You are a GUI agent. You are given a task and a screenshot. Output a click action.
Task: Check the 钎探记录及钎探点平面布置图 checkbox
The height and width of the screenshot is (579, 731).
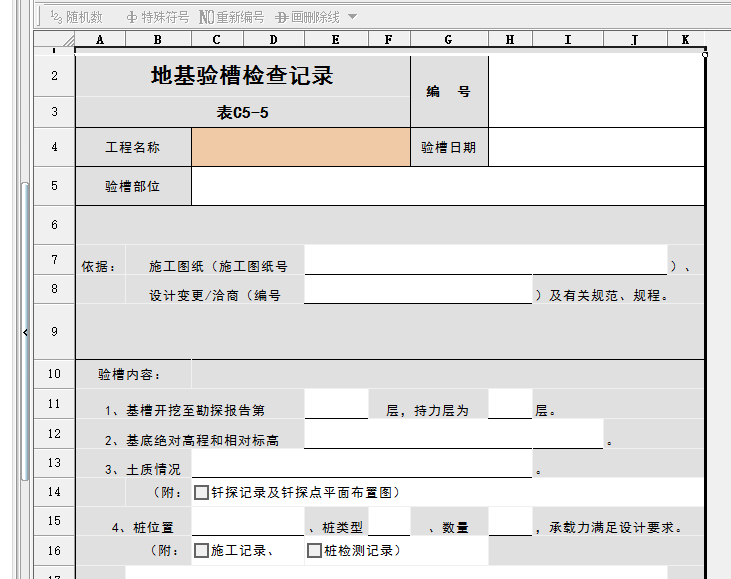[202, 492]
